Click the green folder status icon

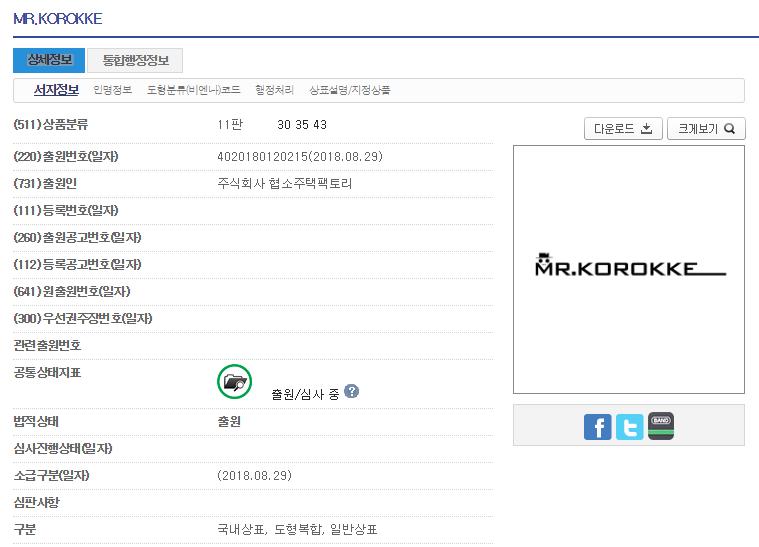(234, 381)
